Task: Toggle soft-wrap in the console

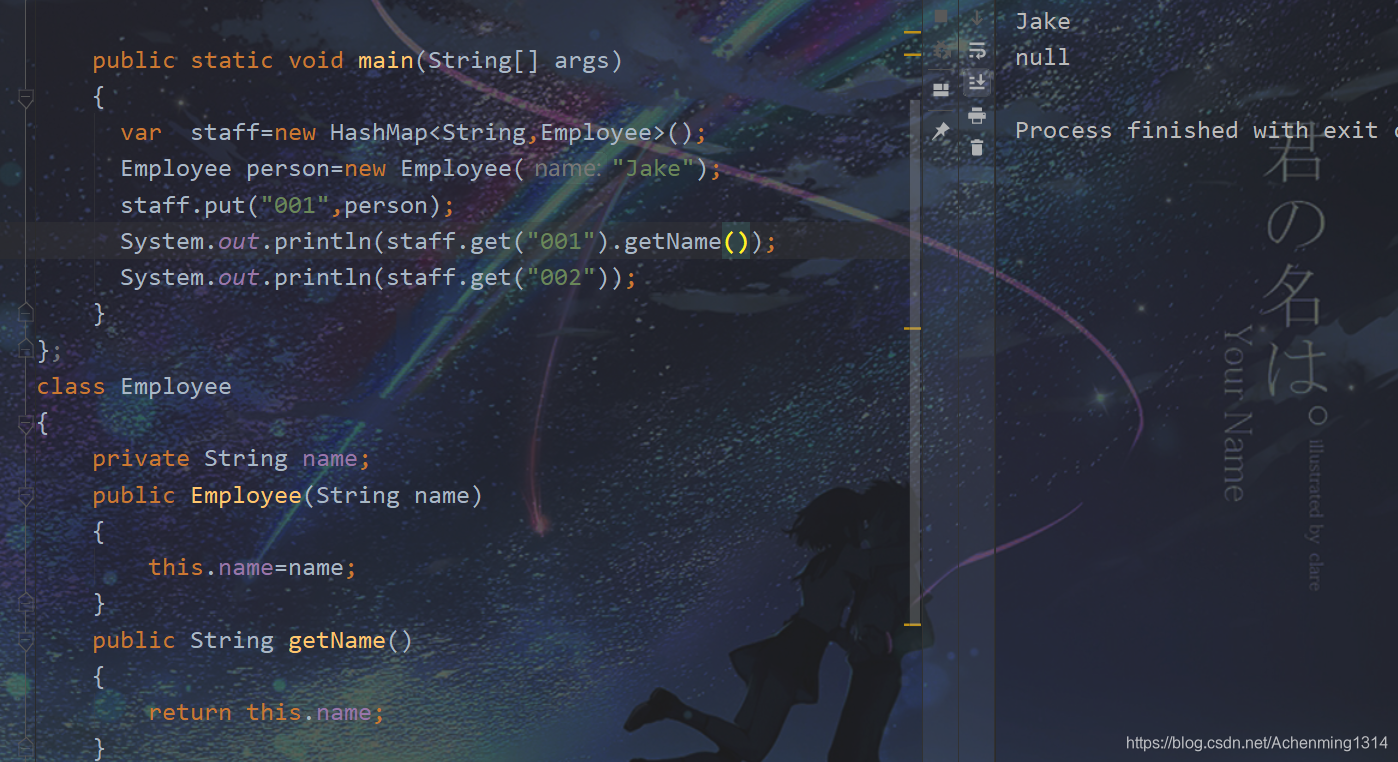Action: (977, 51)
